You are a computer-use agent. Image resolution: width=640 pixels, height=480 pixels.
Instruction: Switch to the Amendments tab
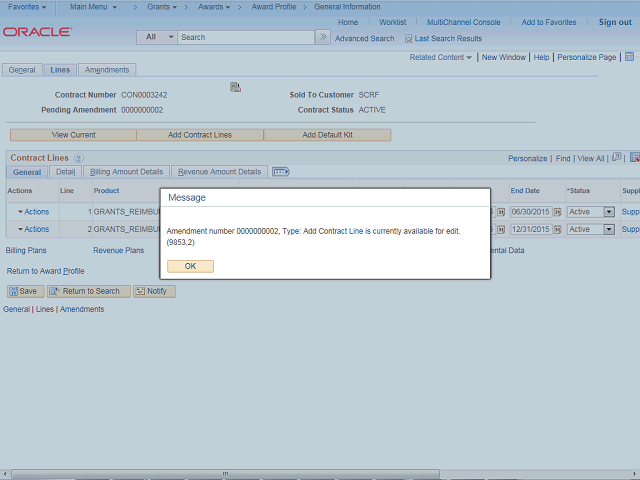107,70
